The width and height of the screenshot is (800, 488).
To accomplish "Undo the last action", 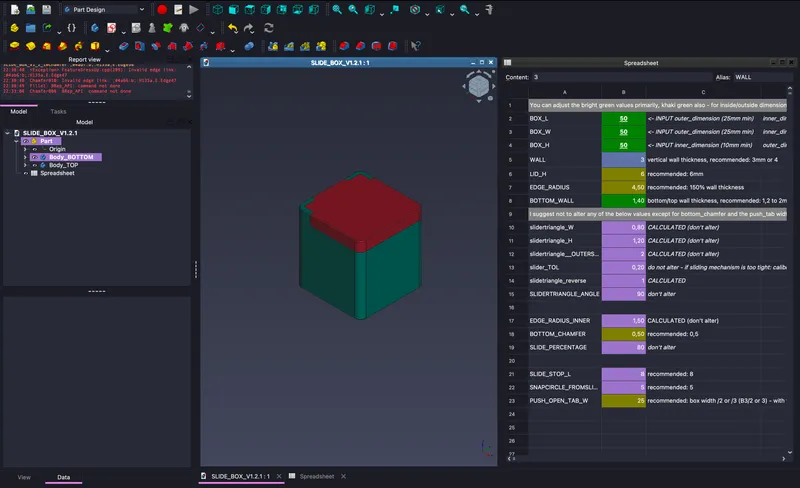I will 233,28.
